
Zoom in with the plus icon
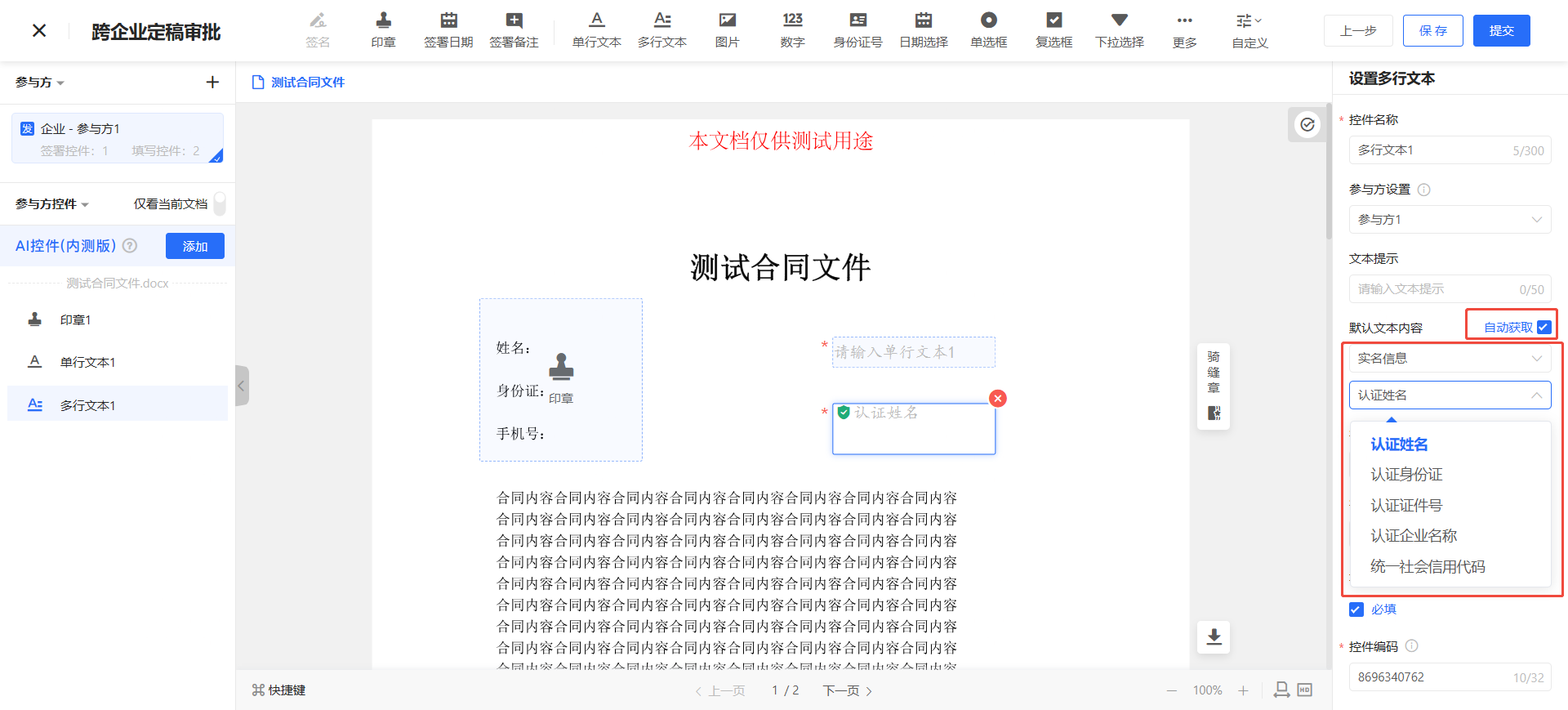pyautogui.click(x=1243, y=690)
